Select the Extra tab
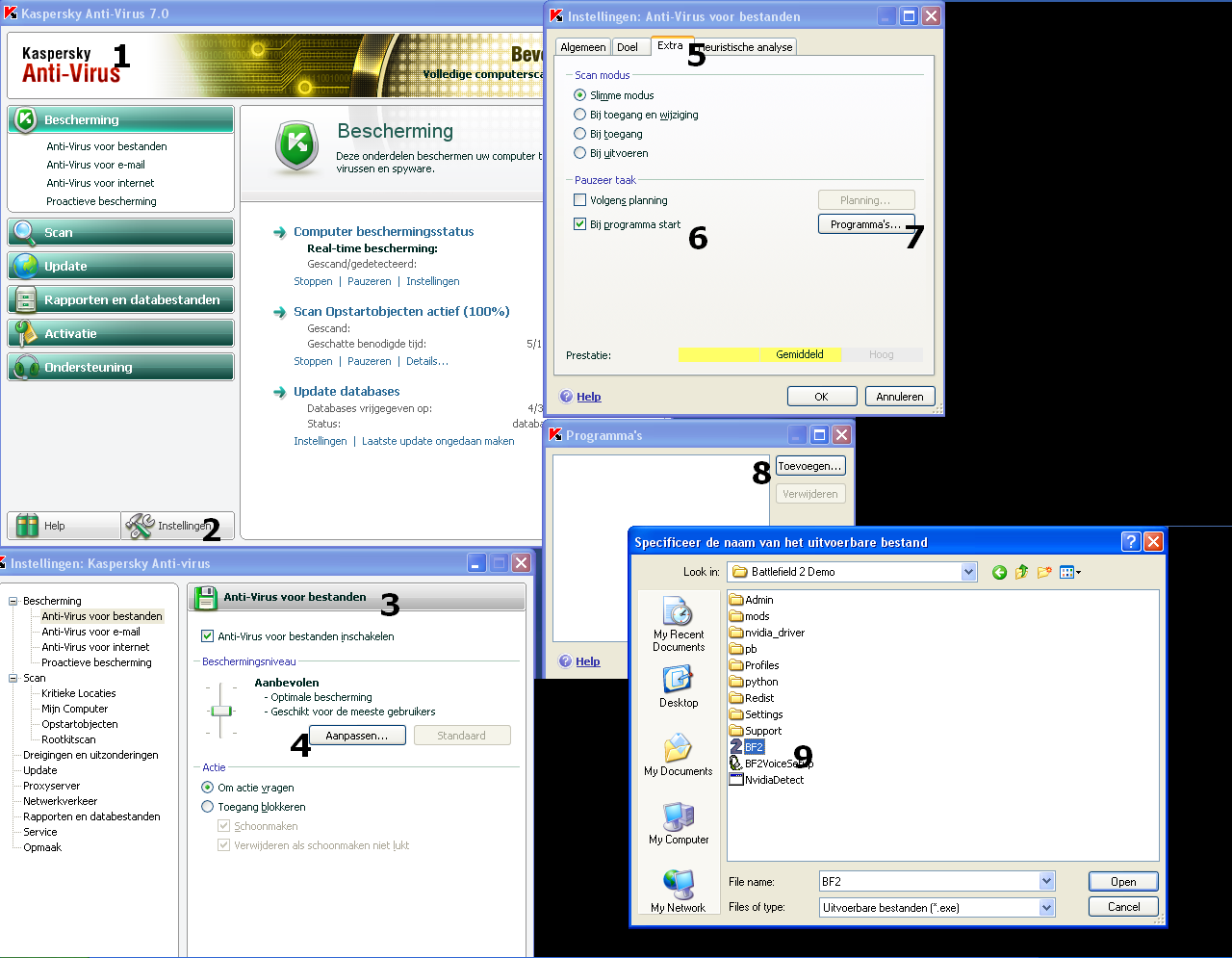 click(x=670, y=45)
